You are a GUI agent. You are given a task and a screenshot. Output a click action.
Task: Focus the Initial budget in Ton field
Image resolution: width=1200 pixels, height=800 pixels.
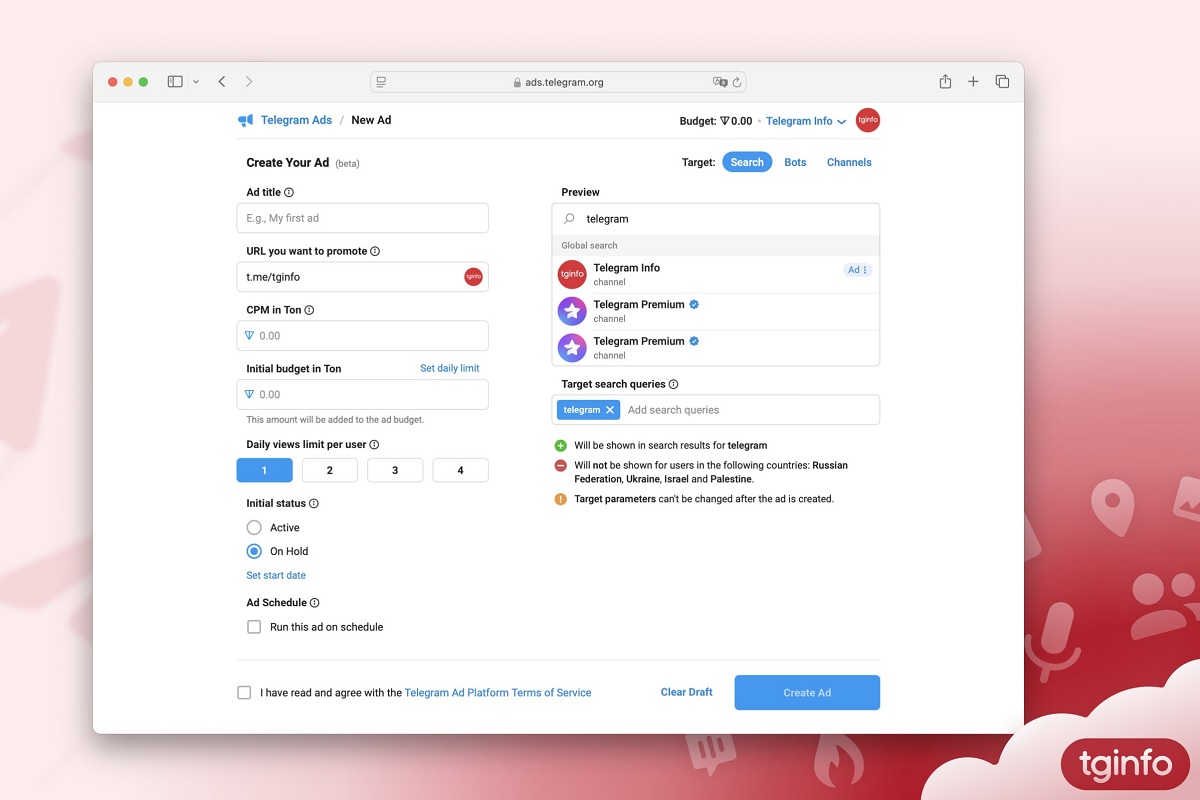363,394
